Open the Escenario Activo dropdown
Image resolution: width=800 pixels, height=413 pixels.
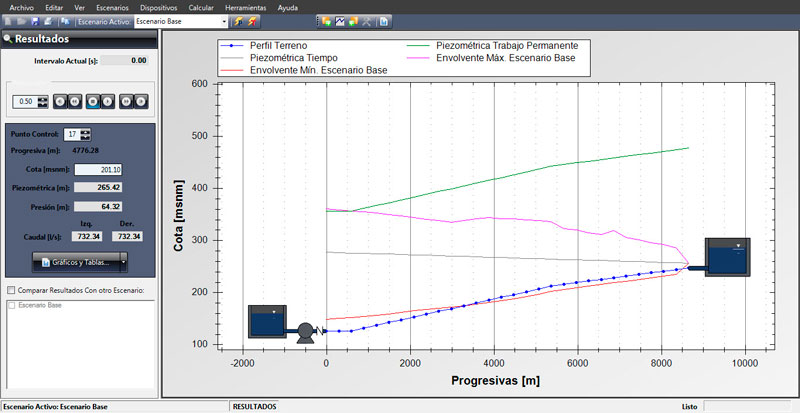point(222,20)
